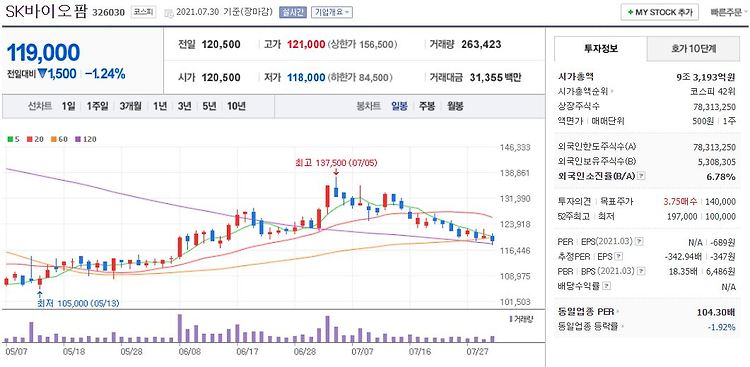Open the 기업개요 dropdown
The height and width of the screenshot is (367, 750).
(x=332, y=13)
